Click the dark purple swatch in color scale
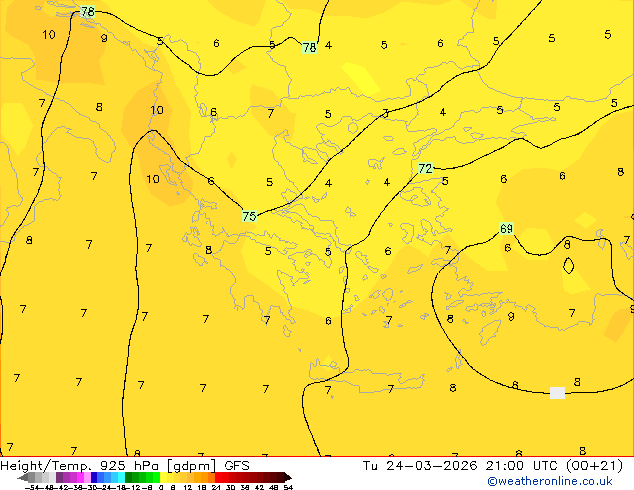634x490 pixels. [x=59, y=477]
